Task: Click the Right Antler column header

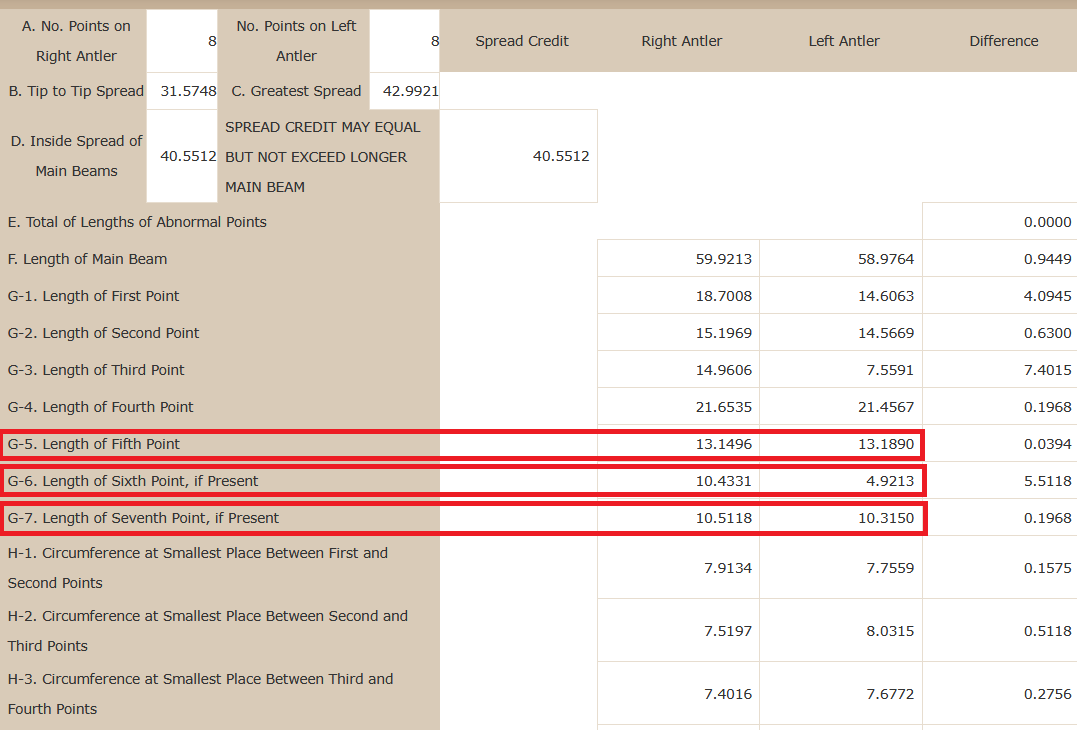Action: coord(681,41)
